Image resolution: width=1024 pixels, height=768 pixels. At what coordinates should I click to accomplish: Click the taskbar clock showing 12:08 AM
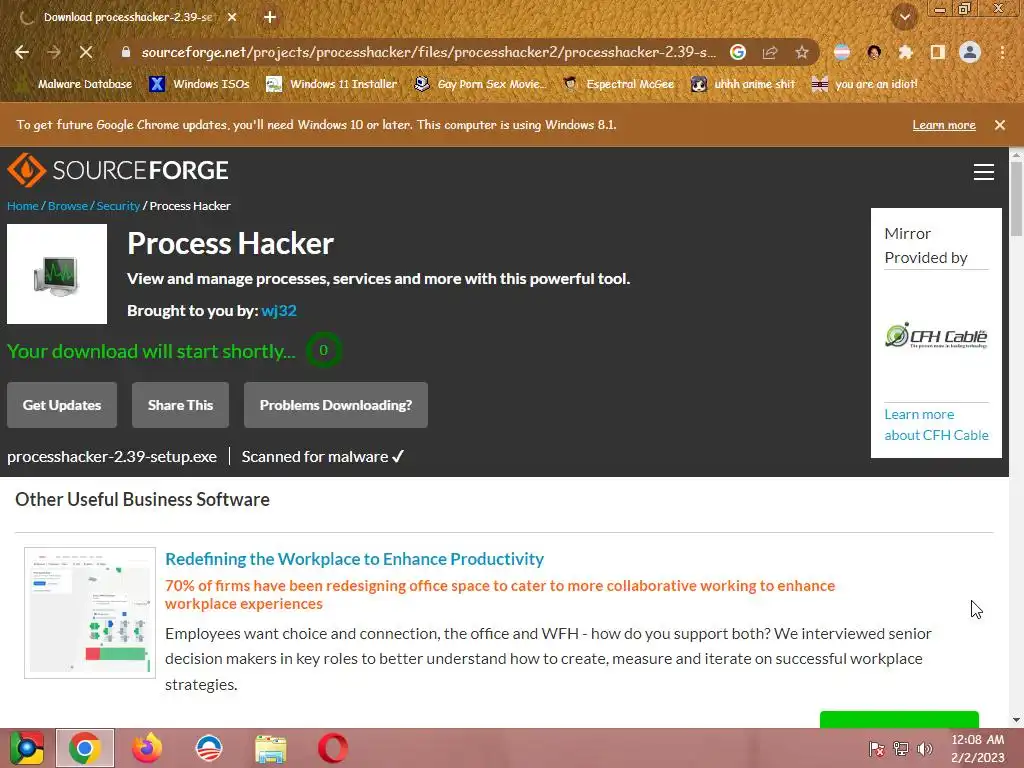point(978,748)
